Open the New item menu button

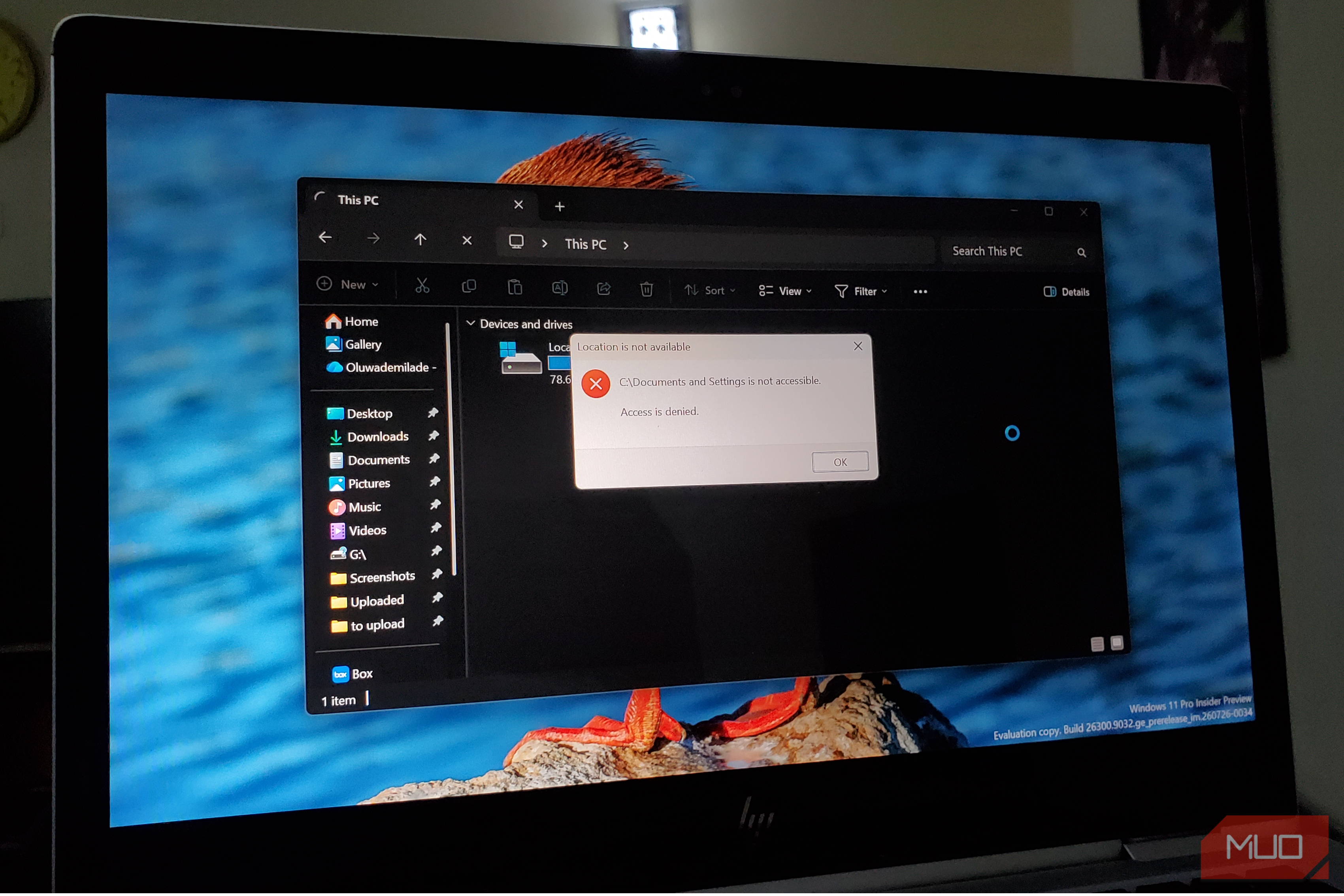click(348, 284)
